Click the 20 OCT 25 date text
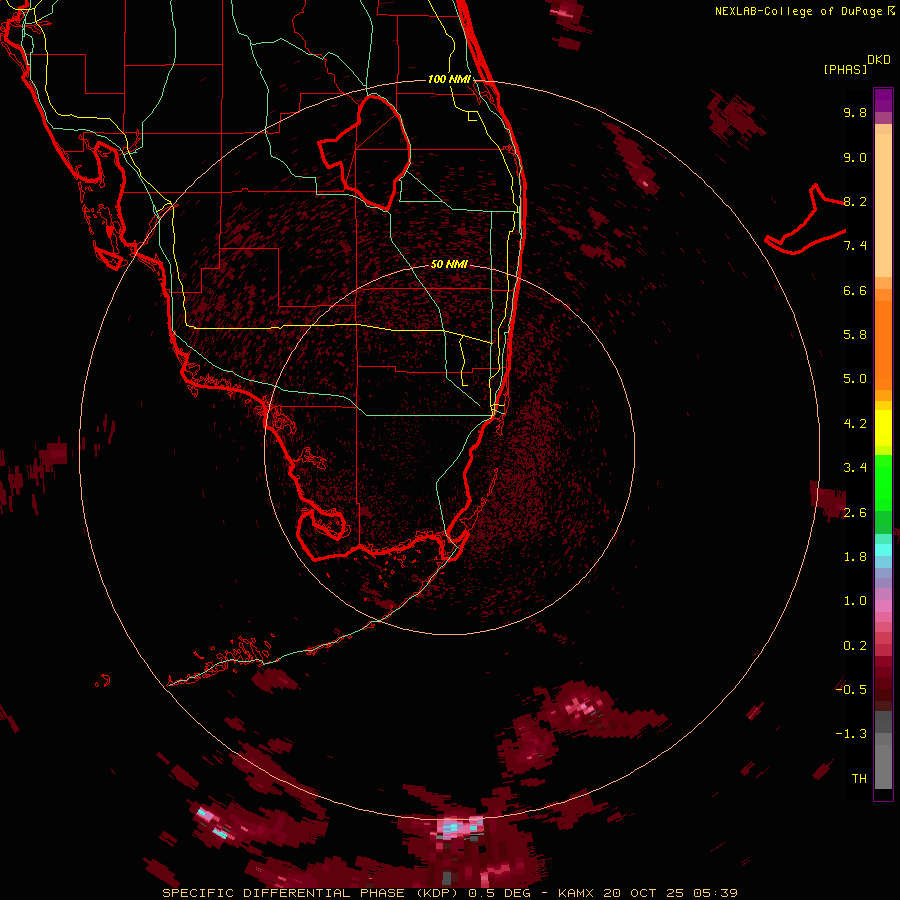Screen dimensions: 900x900 (641, 893)
